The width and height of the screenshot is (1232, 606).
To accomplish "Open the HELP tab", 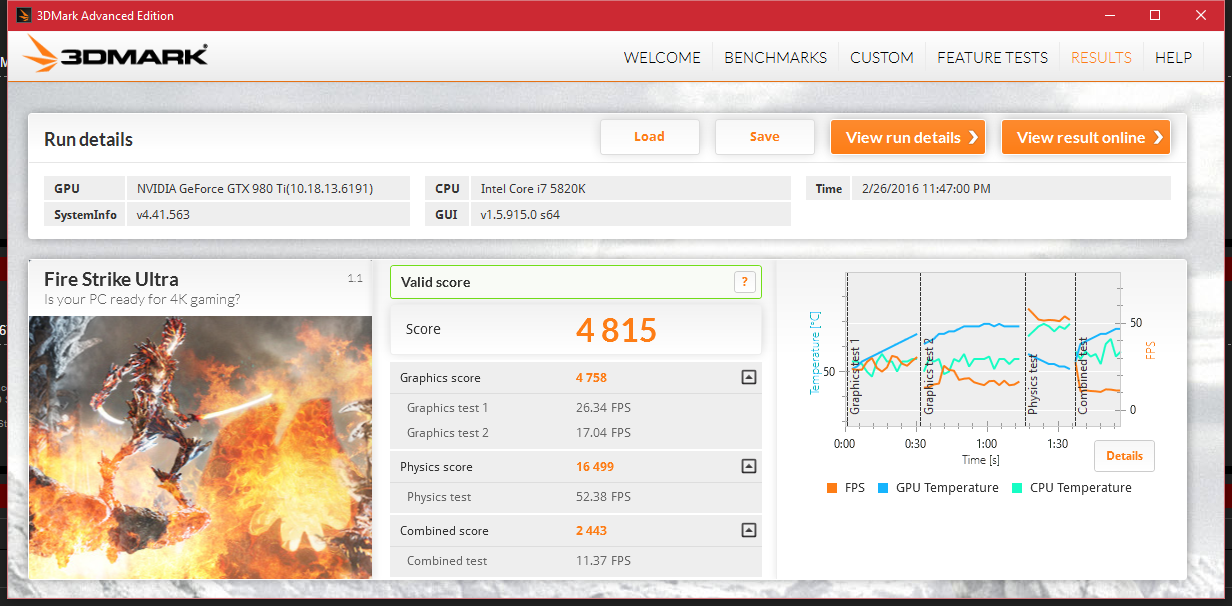I will 1173,57.
